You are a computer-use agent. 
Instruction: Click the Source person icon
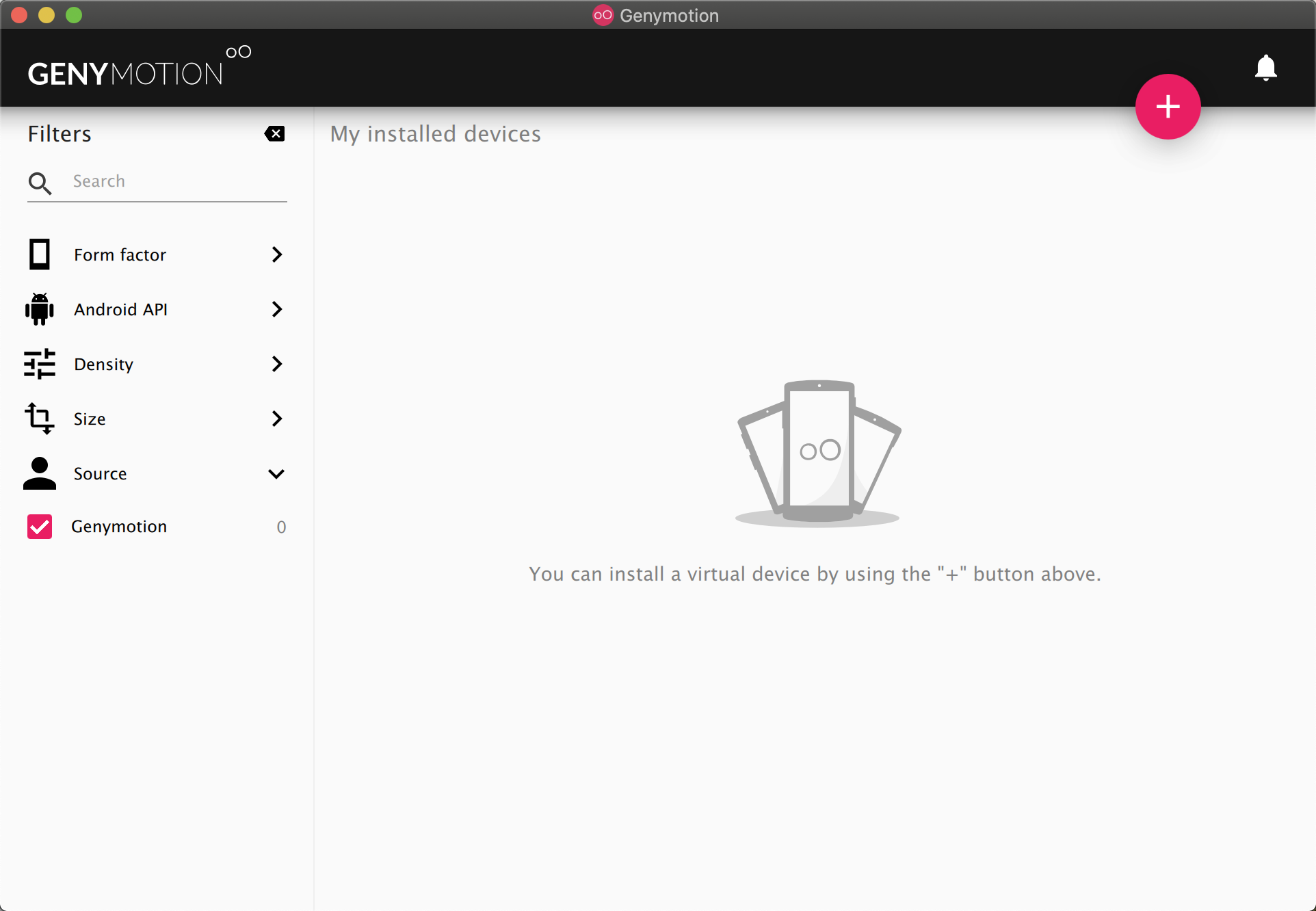pyautogui.click(x=40, y=473)
